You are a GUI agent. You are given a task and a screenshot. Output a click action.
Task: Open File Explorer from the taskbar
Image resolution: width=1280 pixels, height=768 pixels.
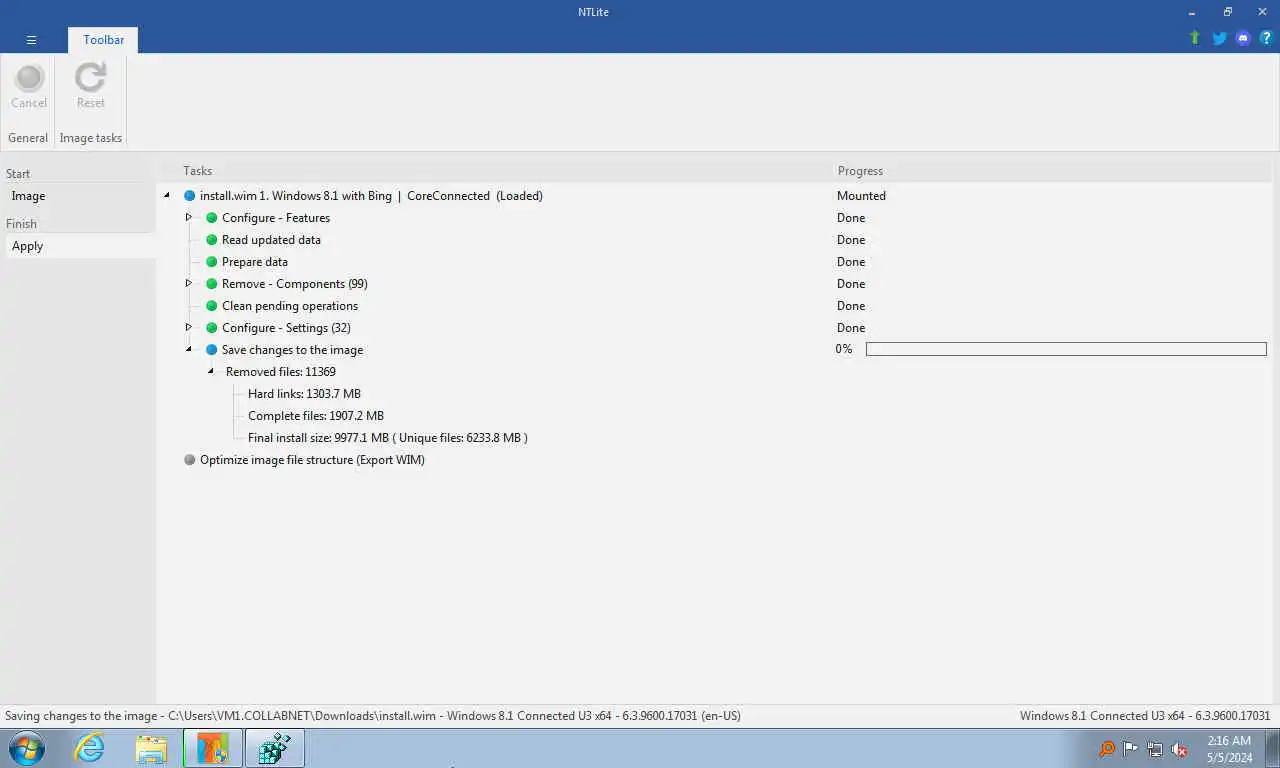pos(151,748)
